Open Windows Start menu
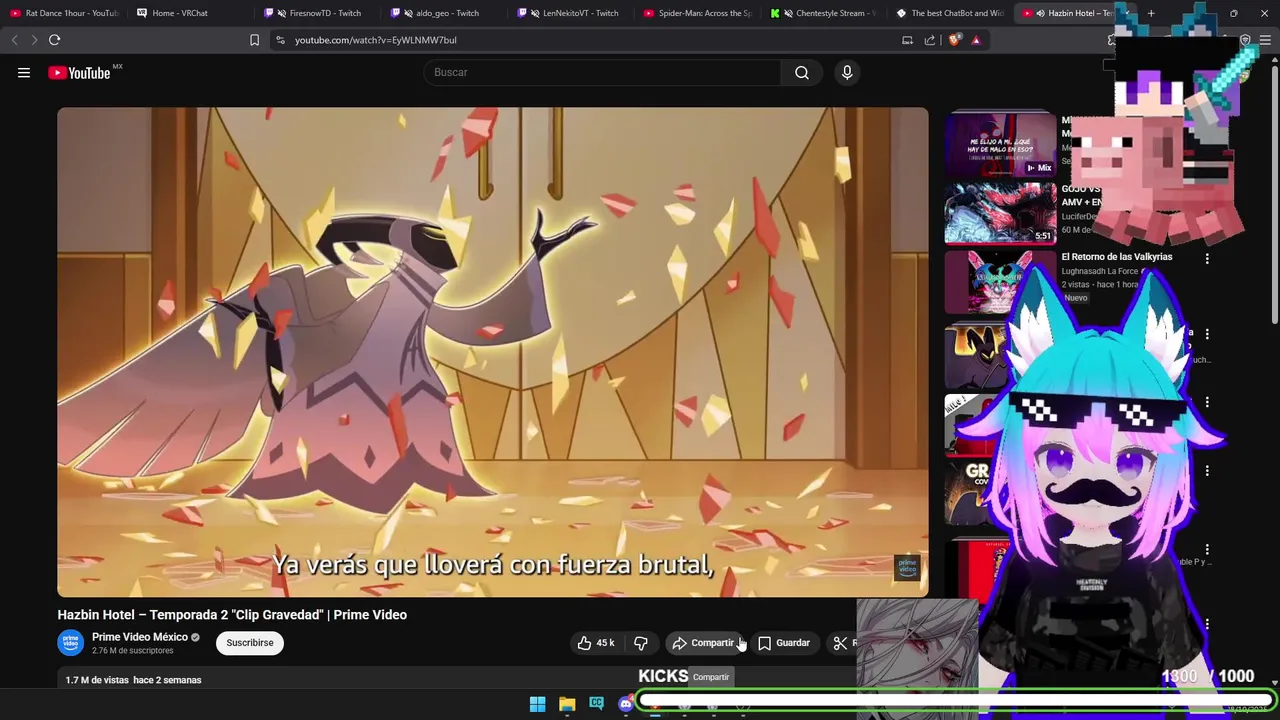The width and height of the screenshot is (1280, 720). point(537,704)
